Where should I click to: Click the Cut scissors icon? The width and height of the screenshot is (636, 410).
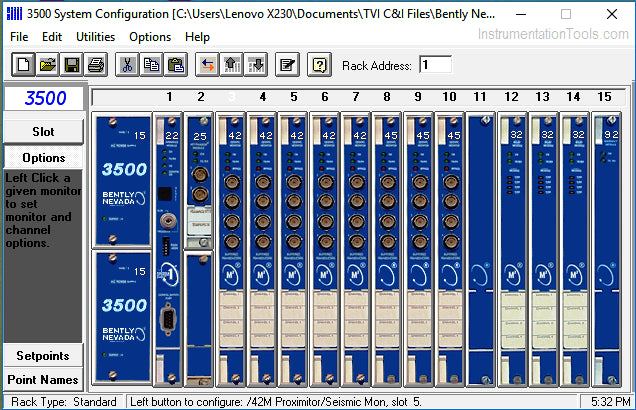[127, 65]
